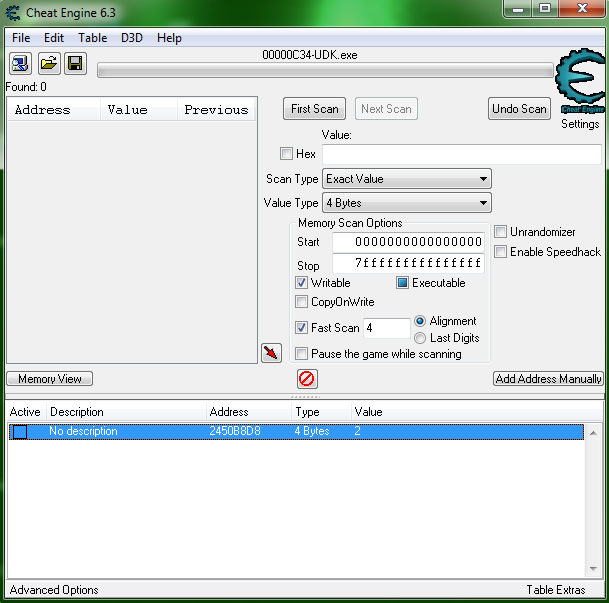Open the Help menu
Viewport: 609px width, 603px height.
pos(169,38)
